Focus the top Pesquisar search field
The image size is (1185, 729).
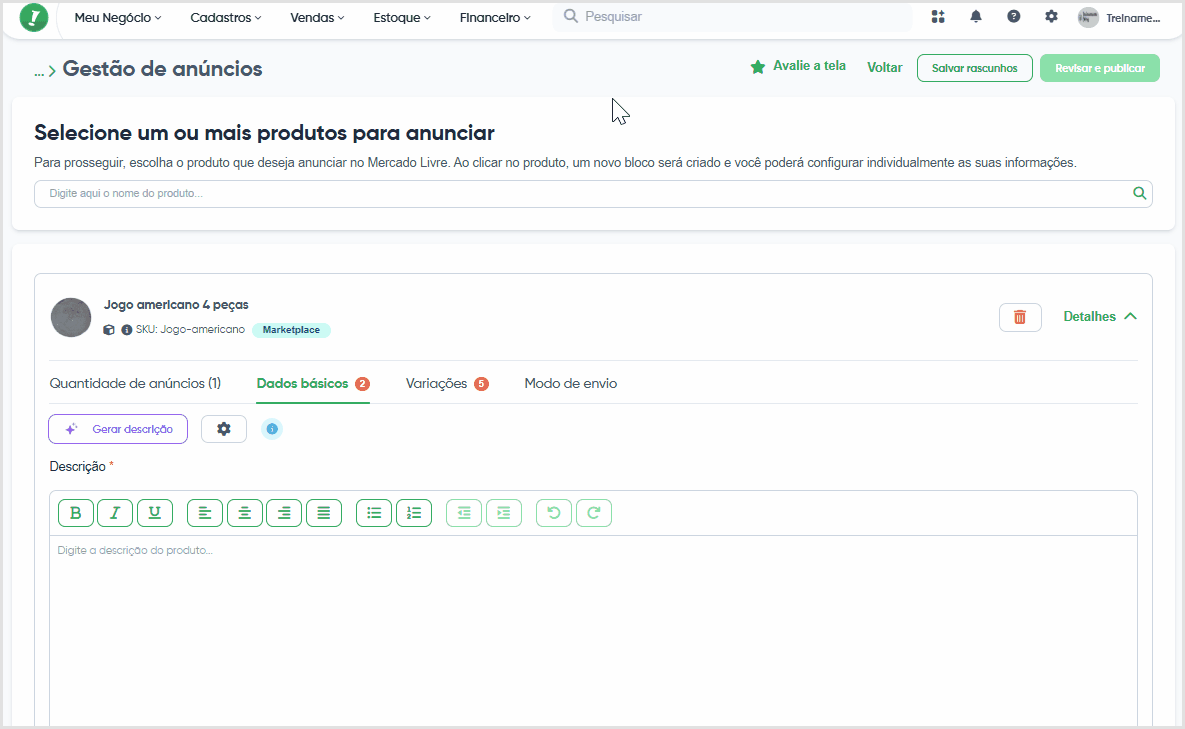point(733,17)
